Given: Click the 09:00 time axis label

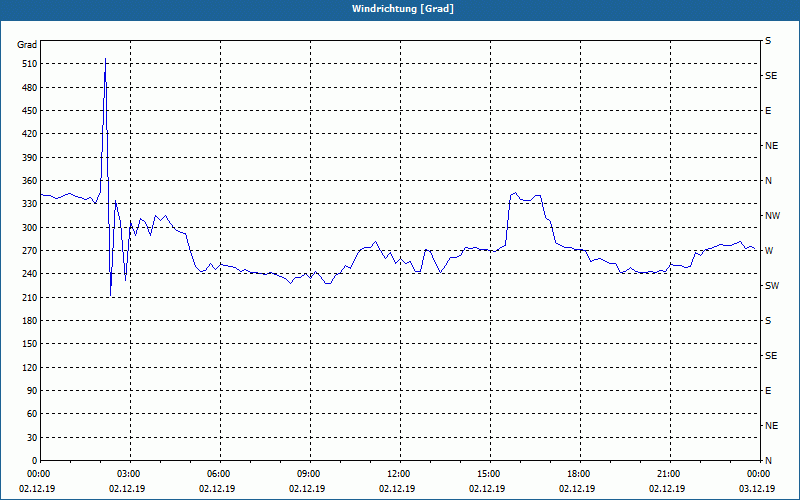Looking at the screenshot, I should 308,474.
